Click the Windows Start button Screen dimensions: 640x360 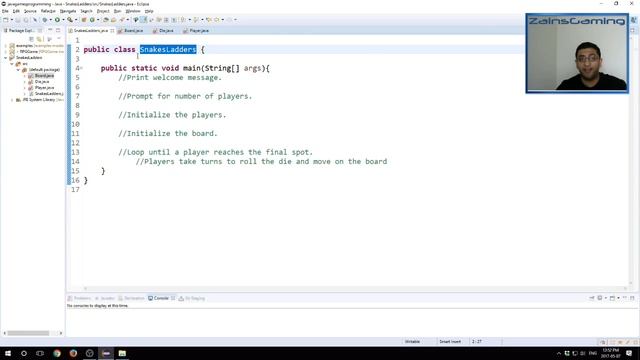8,353
